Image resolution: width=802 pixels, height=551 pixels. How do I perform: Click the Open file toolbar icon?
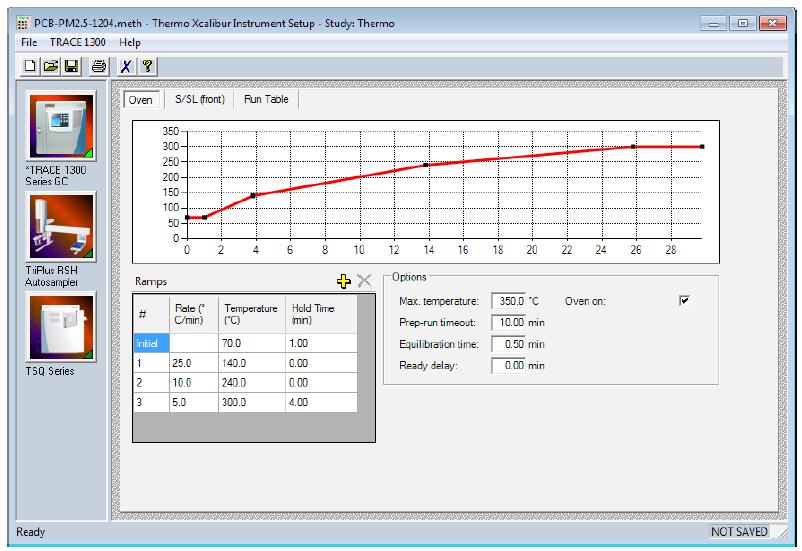[x=50, y=66]
